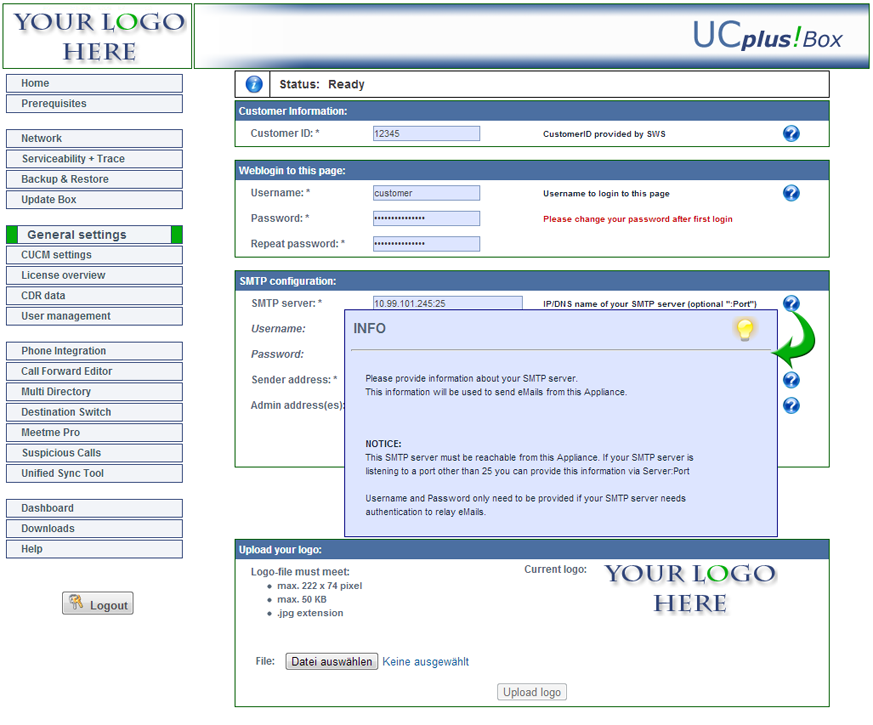Open help icon for Sender address
The image size is (873, 725).
(791, 380)
